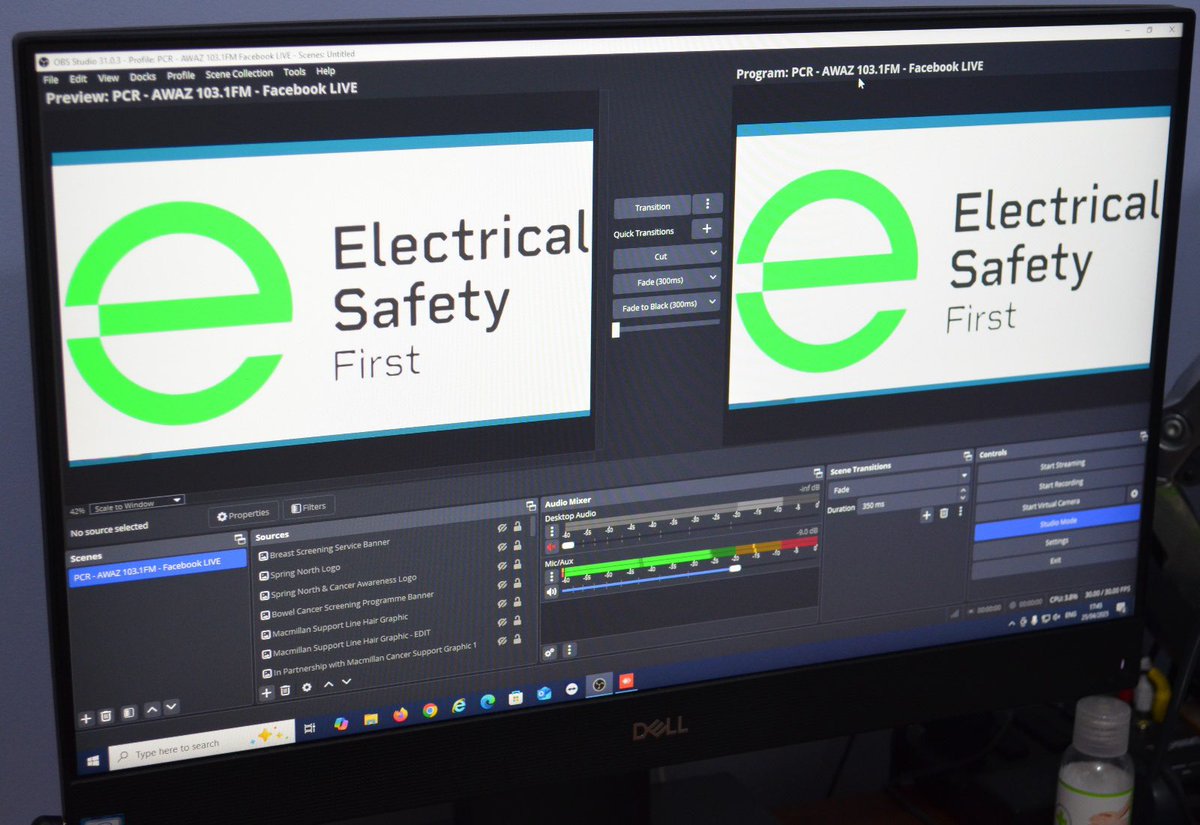Open the Edit menu
Viewport: 1200px width, 825px height.
(x=78, y=78)
